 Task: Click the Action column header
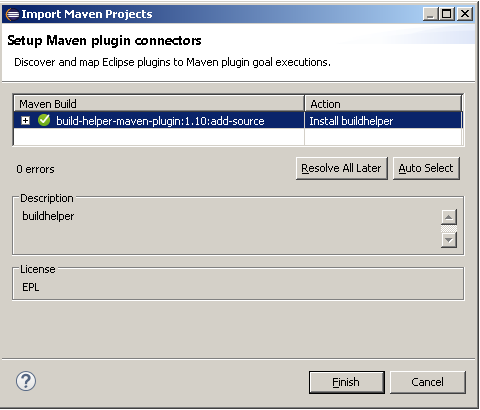tap(383, 104)
